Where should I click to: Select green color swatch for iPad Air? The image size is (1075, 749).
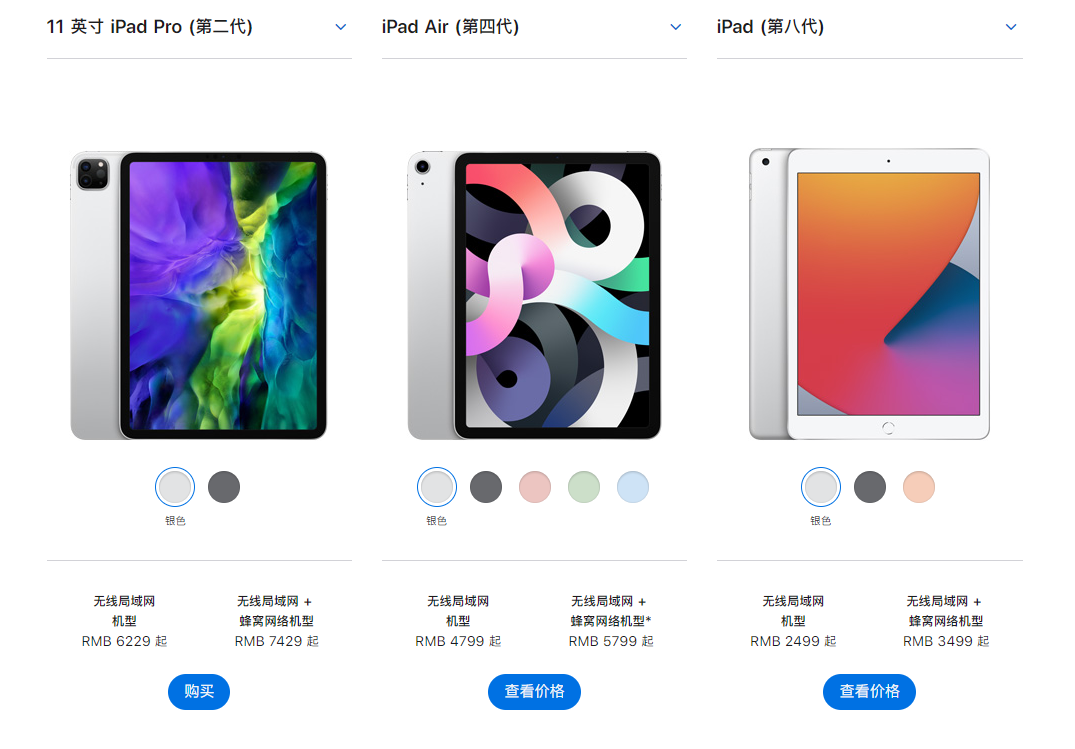click(584, 487)
